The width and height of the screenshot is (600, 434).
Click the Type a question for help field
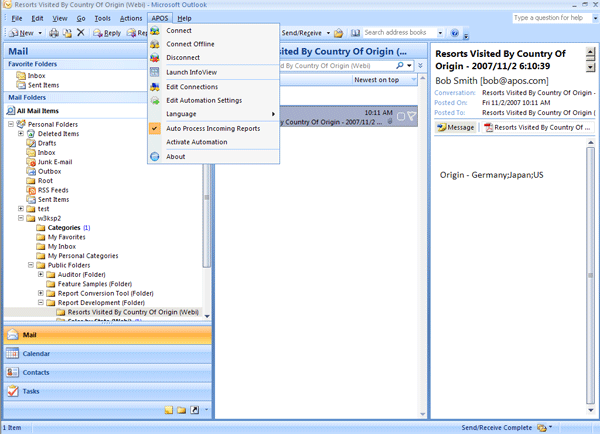tap(551, 18)
